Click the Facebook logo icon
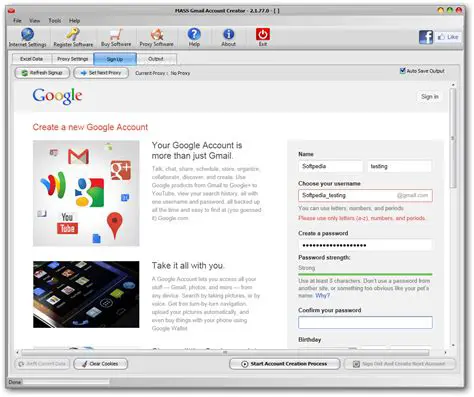Screen dimensions: 474x397 [426, 37]
